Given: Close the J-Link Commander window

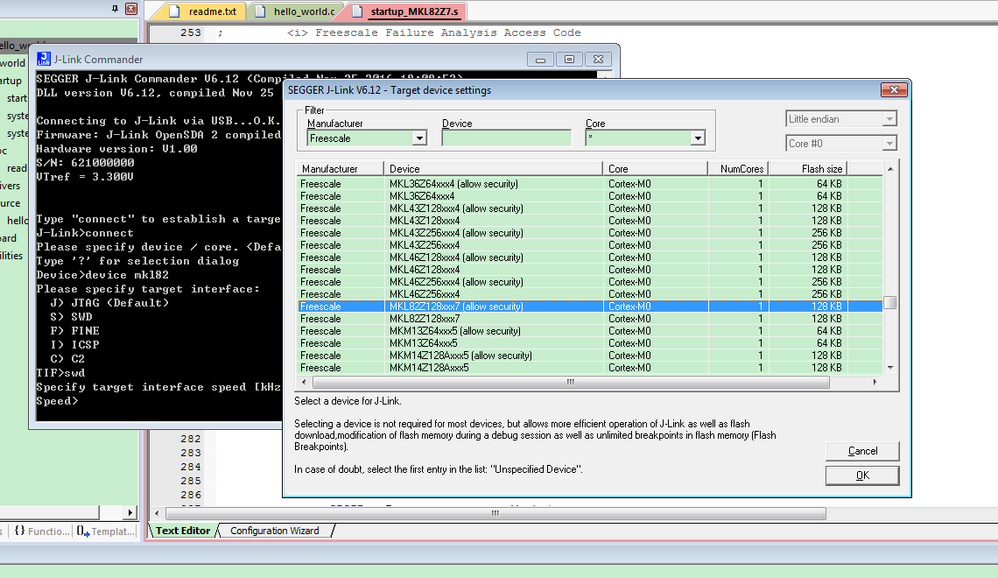Looking at the screenshot, I should pyautogui.click(x=598, y=59).
